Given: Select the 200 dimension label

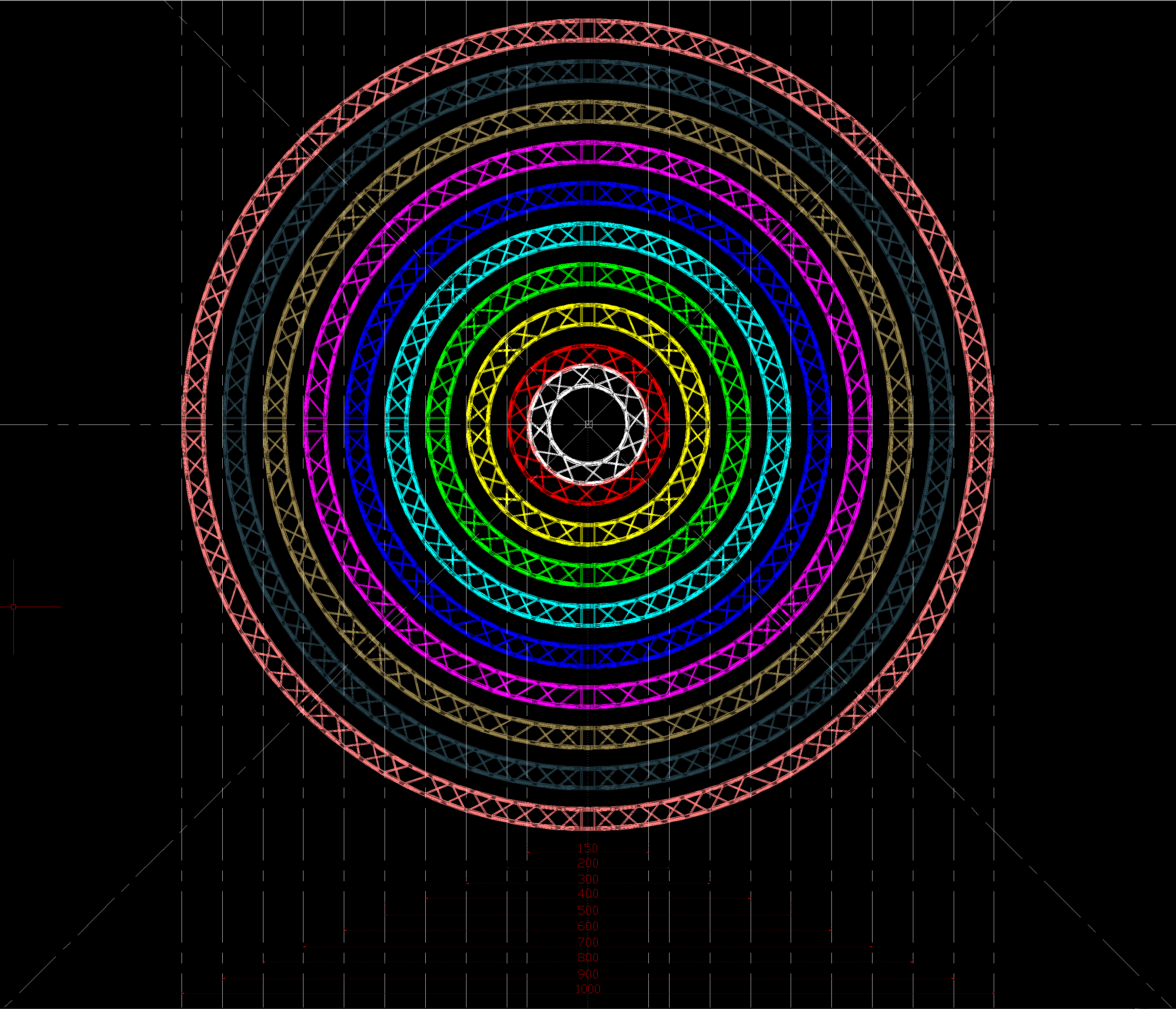Looking at the screenshot, I should pyautogui.click(x=587, y=863).
